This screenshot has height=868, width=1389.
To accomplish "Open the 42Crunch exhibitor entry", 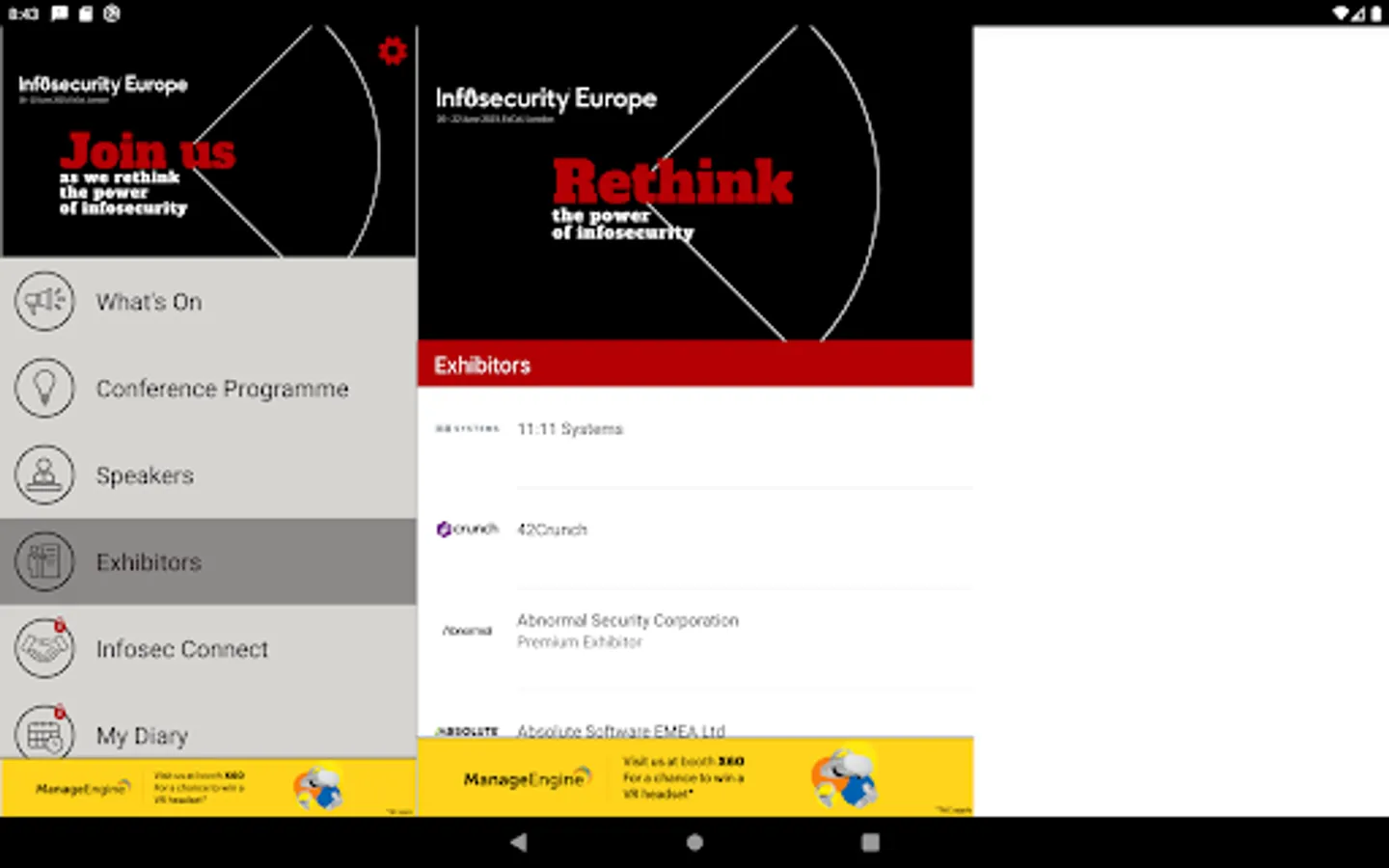I will [695, 538].
